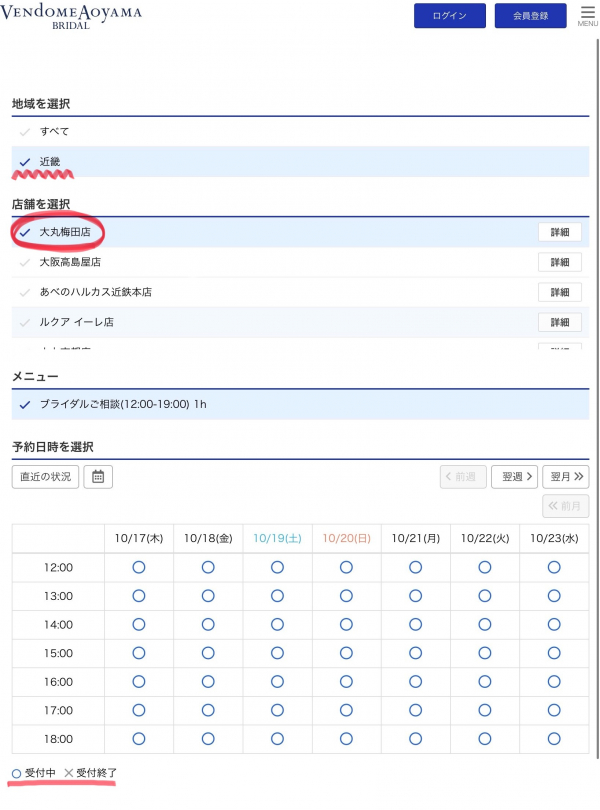Book the 16:00 circle on 10/21 (Mon)
The width and height of the screenshot is (600, 810).
click(x=416, y=682)
